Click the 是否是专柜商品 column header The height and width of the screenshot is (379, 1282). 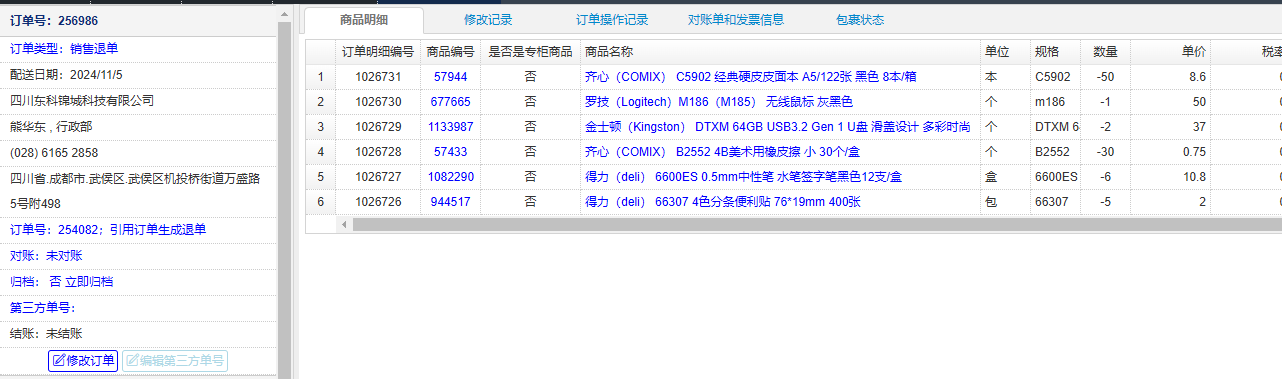(530, 52)
